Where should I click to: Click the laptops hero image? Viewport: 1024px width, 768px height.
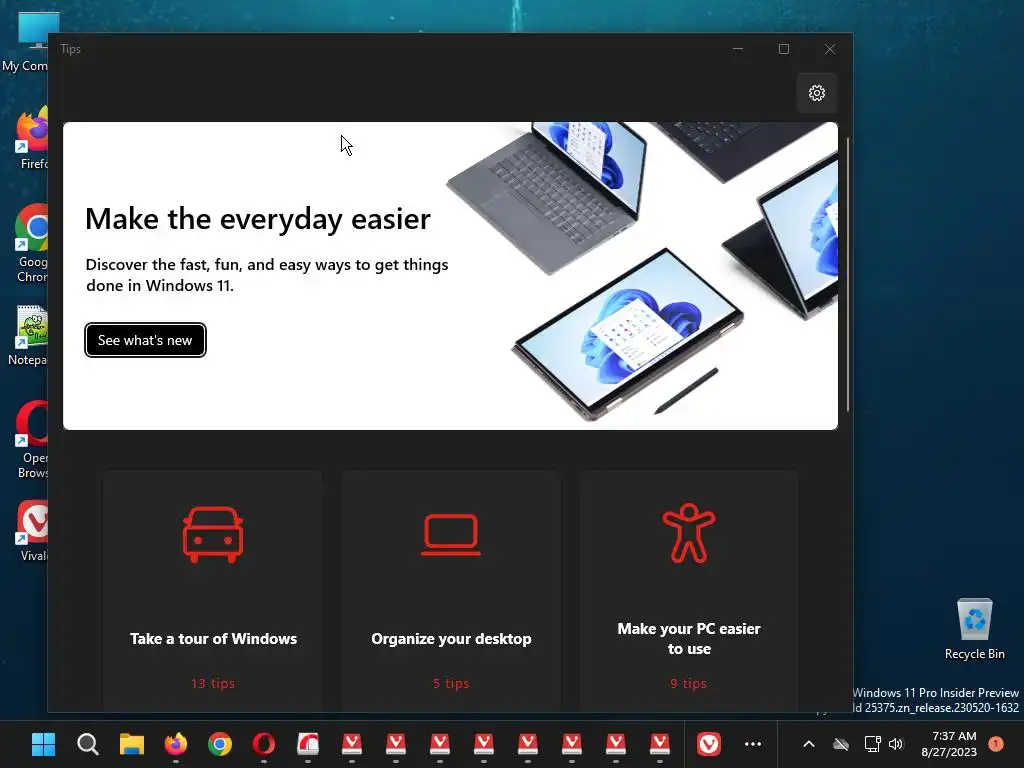coord(643,274)
